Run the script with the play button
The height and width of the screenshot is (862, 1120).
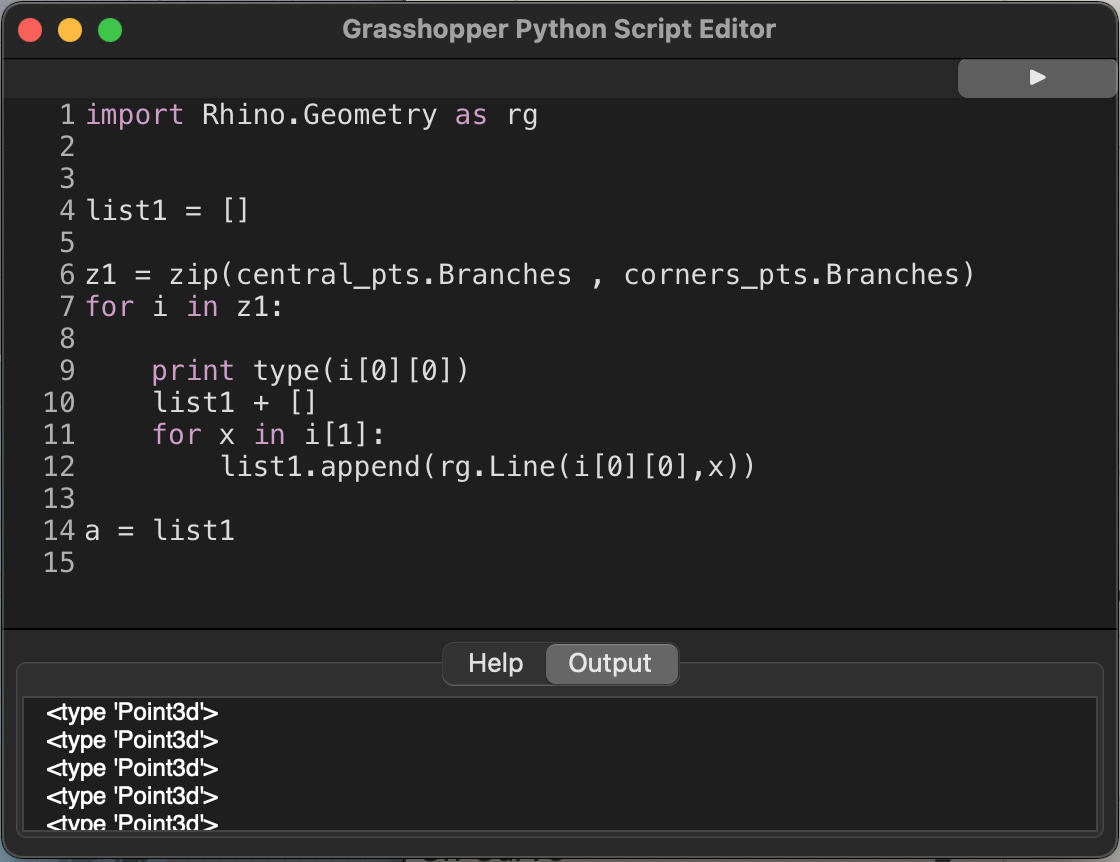click(x=1037, y=77)
